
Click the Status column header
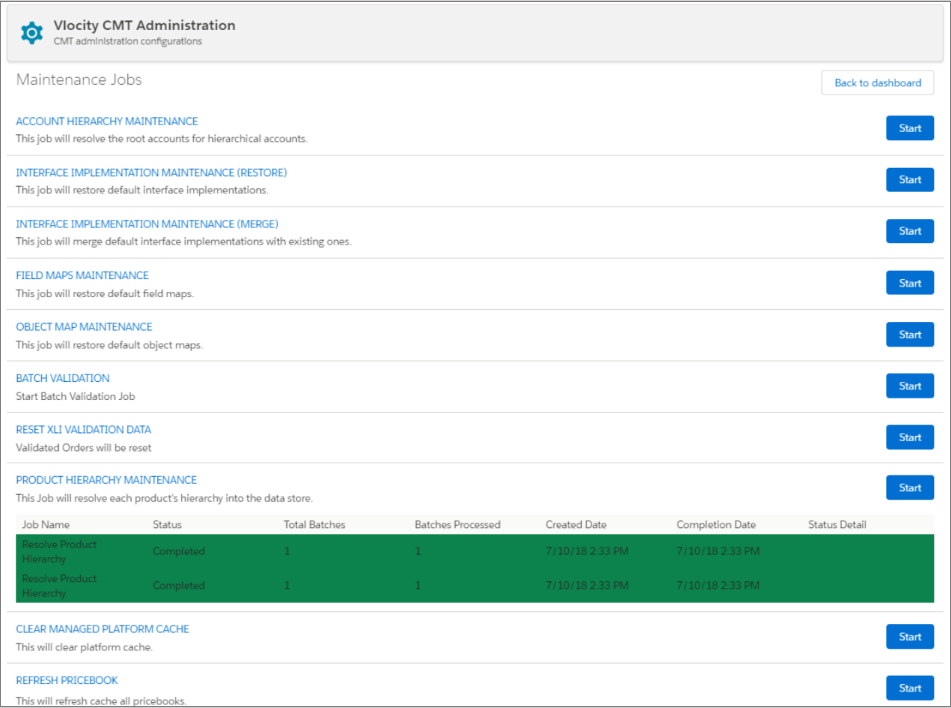coord(167,525)
